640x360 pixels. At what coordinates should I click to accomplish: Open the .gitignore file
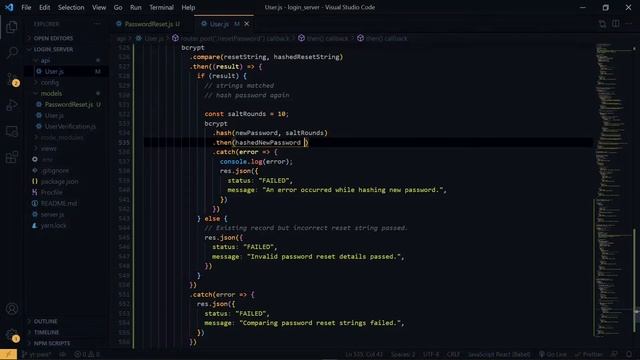[x=55, y=171]
